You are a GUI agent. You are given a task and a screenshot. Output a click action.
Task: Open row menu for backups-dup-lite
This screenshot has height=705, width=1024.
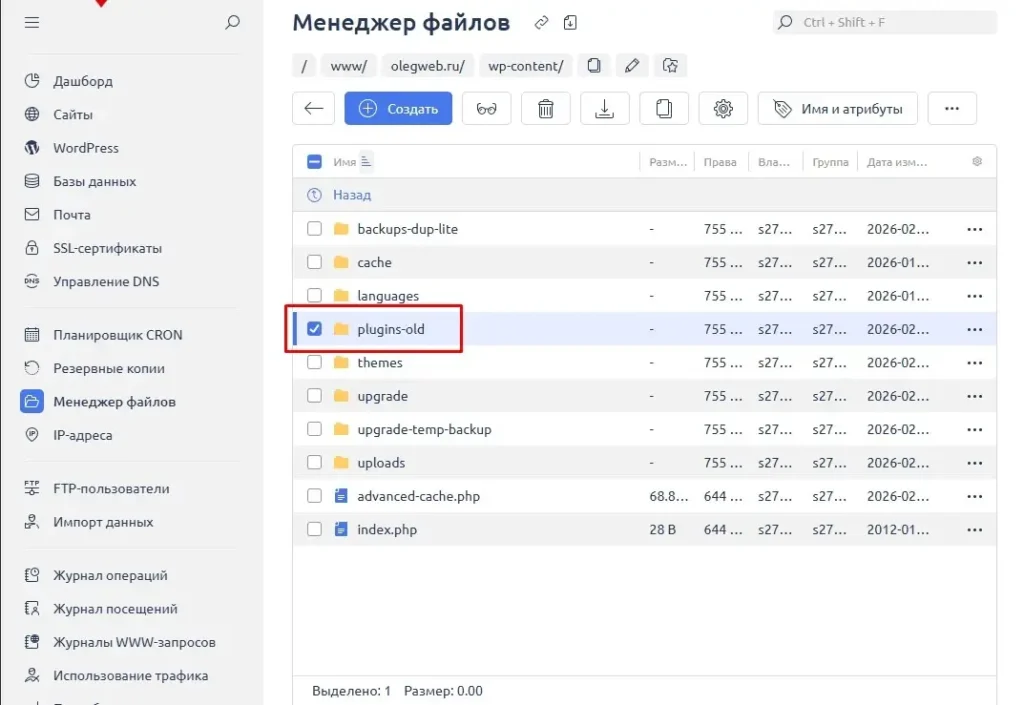pos(974,229)
